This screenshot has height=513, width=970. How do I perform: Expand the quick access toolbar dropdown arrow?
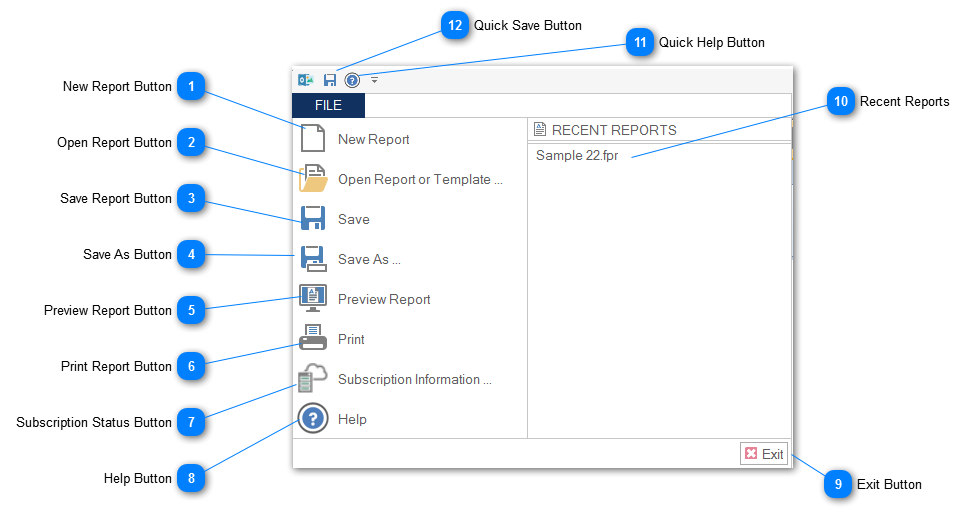(x=374, y=80)
